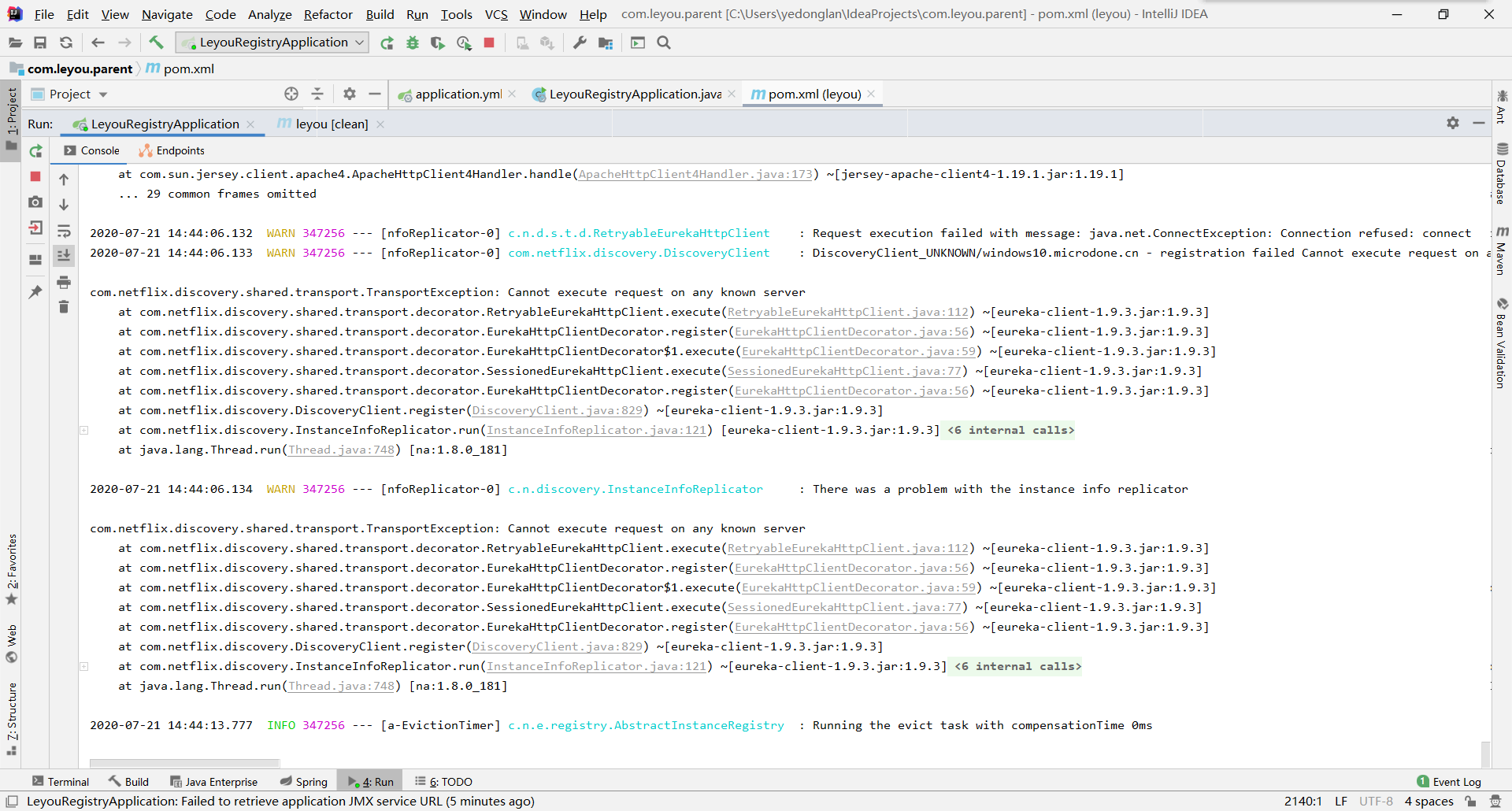The image size is (1512, 811).
Task: Open the profiler run icon in the toolbar
Action: [464, 43]
